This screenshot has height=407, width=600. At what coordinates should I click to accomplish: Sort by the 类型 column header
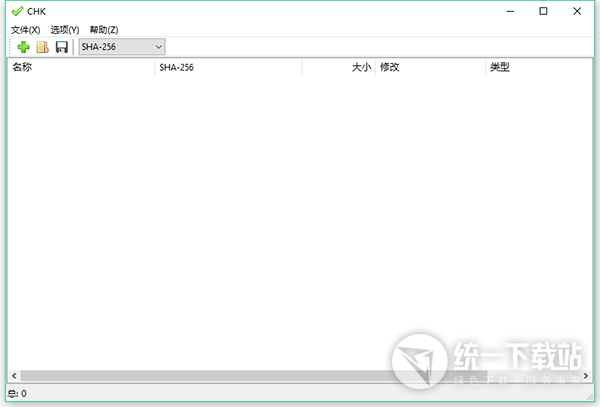[x=539, y=67]
